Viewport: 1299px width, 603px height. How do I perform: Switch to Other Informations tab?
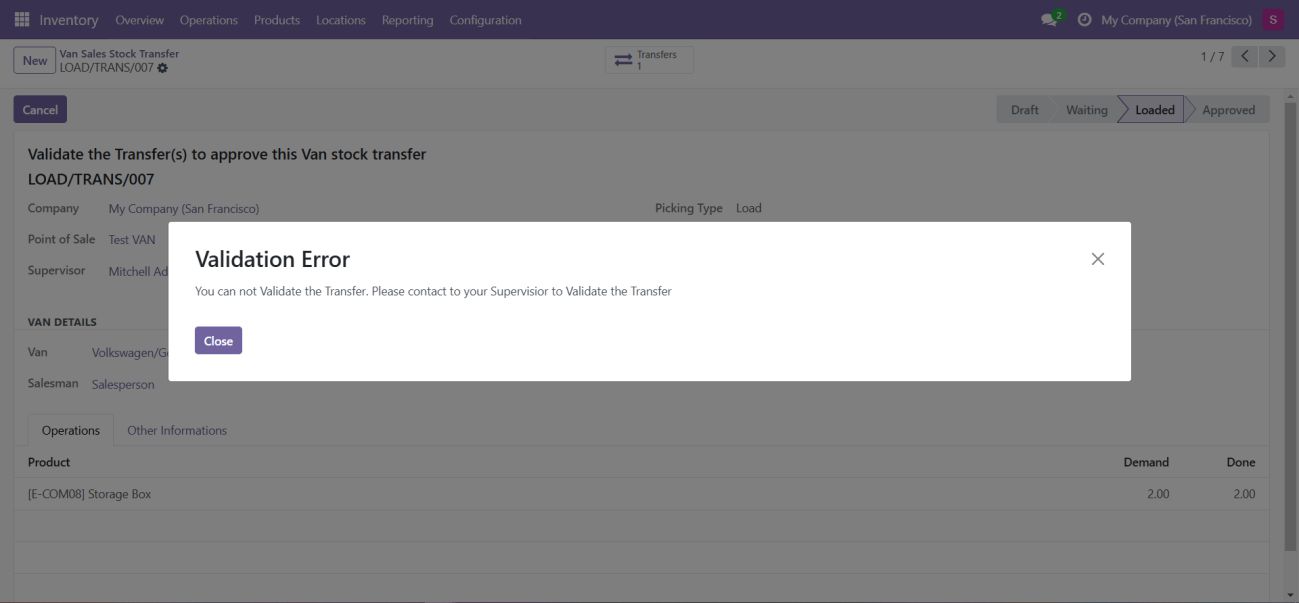click(177, 431)
